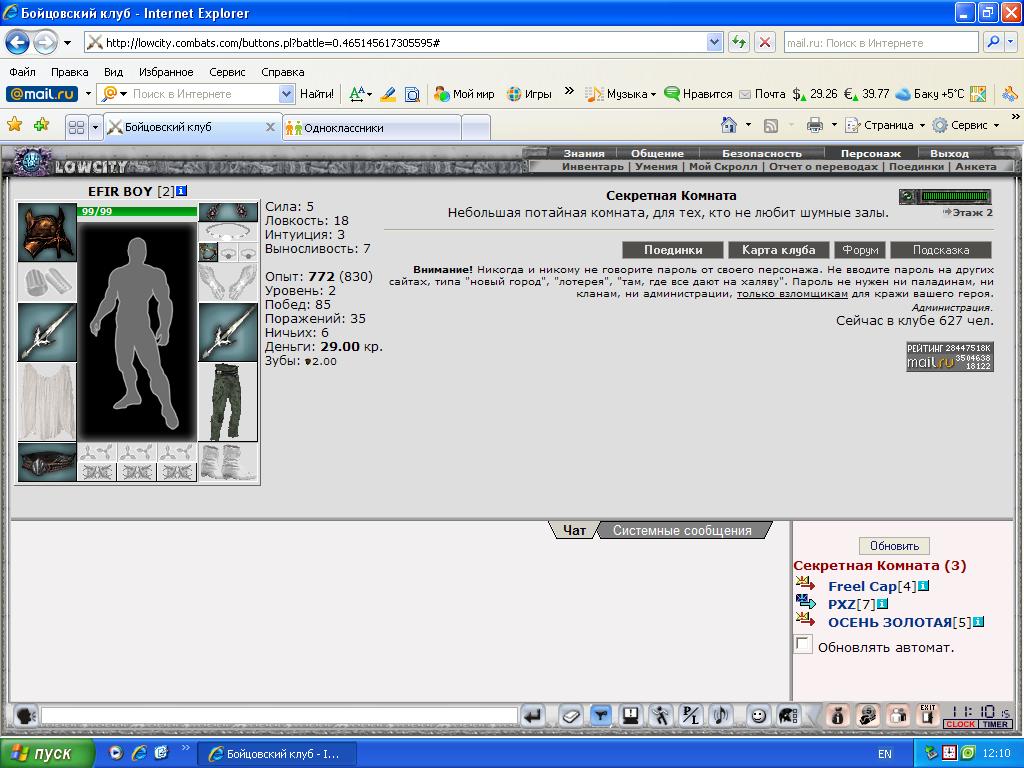Open info icon next to Freel Cap
1024x768 pixels.
pyautogui.click(x=923, y=586)
